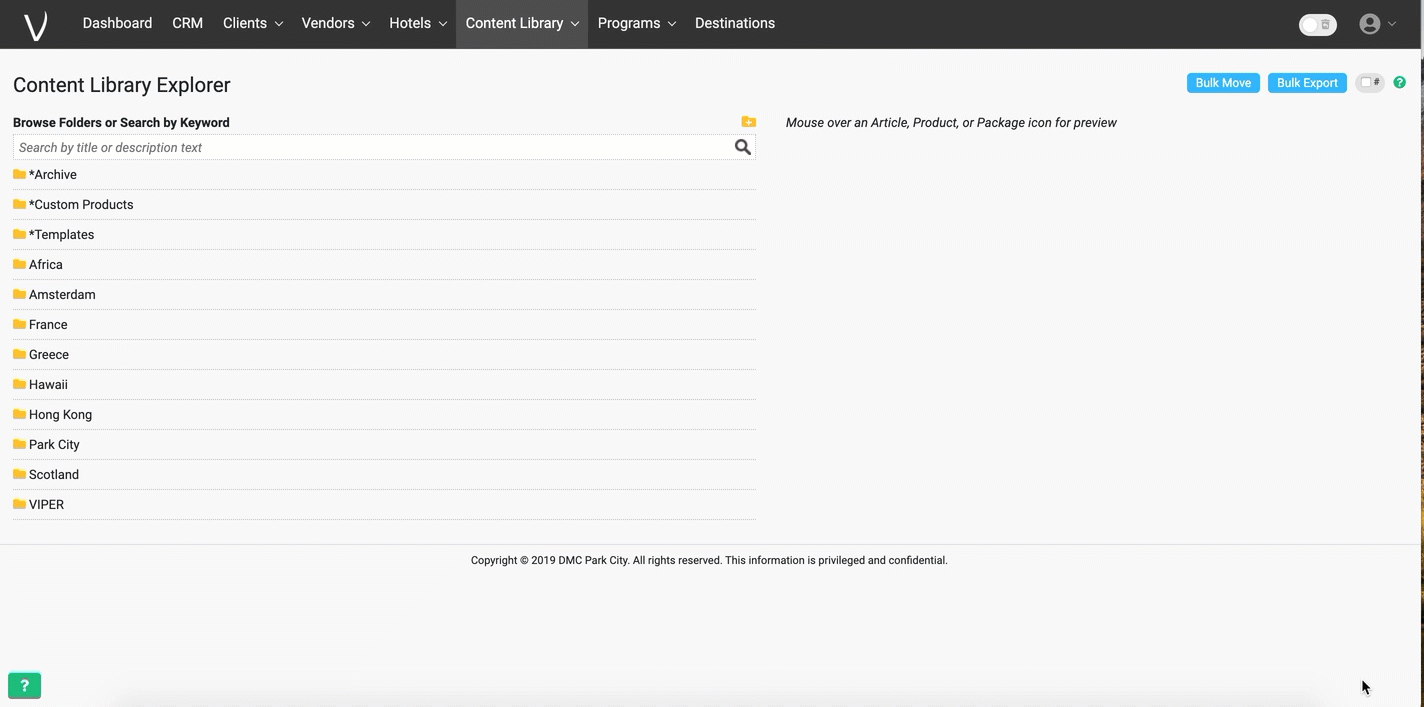Click the V logo in the navbar

point(36,24)
